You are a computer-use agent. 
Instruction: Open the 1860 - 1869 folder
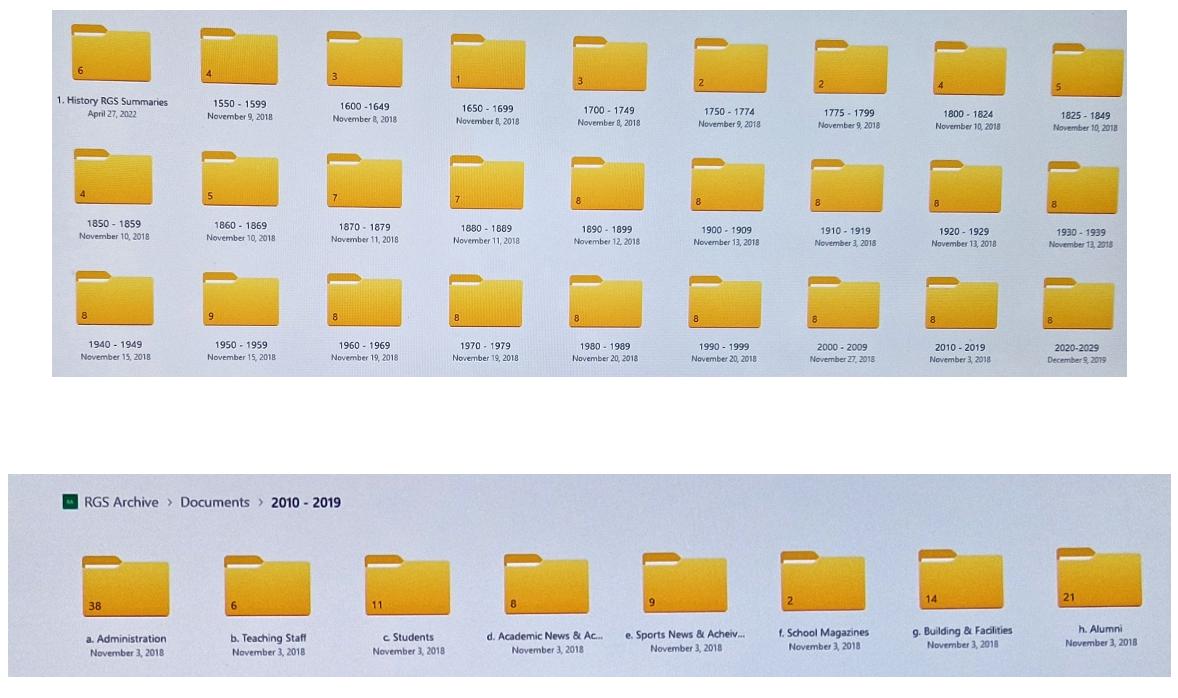click(240, 179)
